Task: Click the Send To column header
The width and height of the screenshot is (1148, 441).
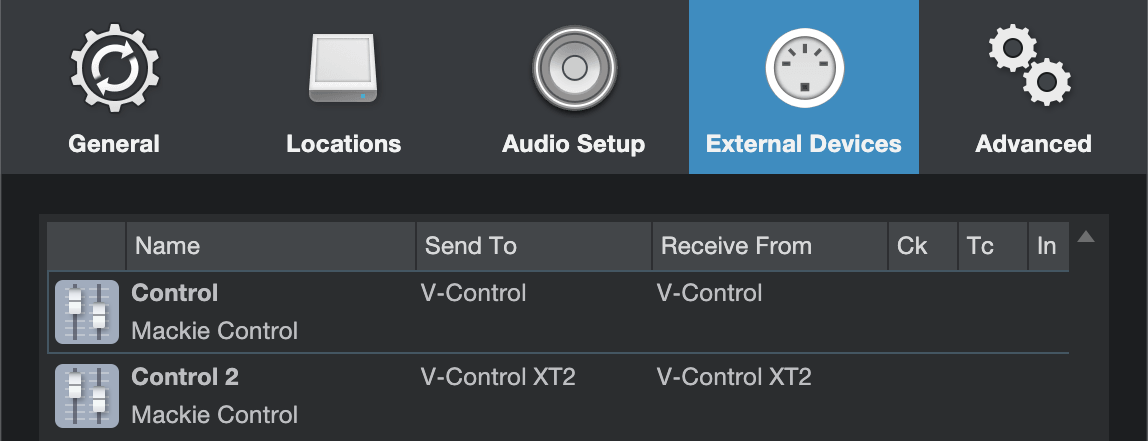Action: click(471, 246)
